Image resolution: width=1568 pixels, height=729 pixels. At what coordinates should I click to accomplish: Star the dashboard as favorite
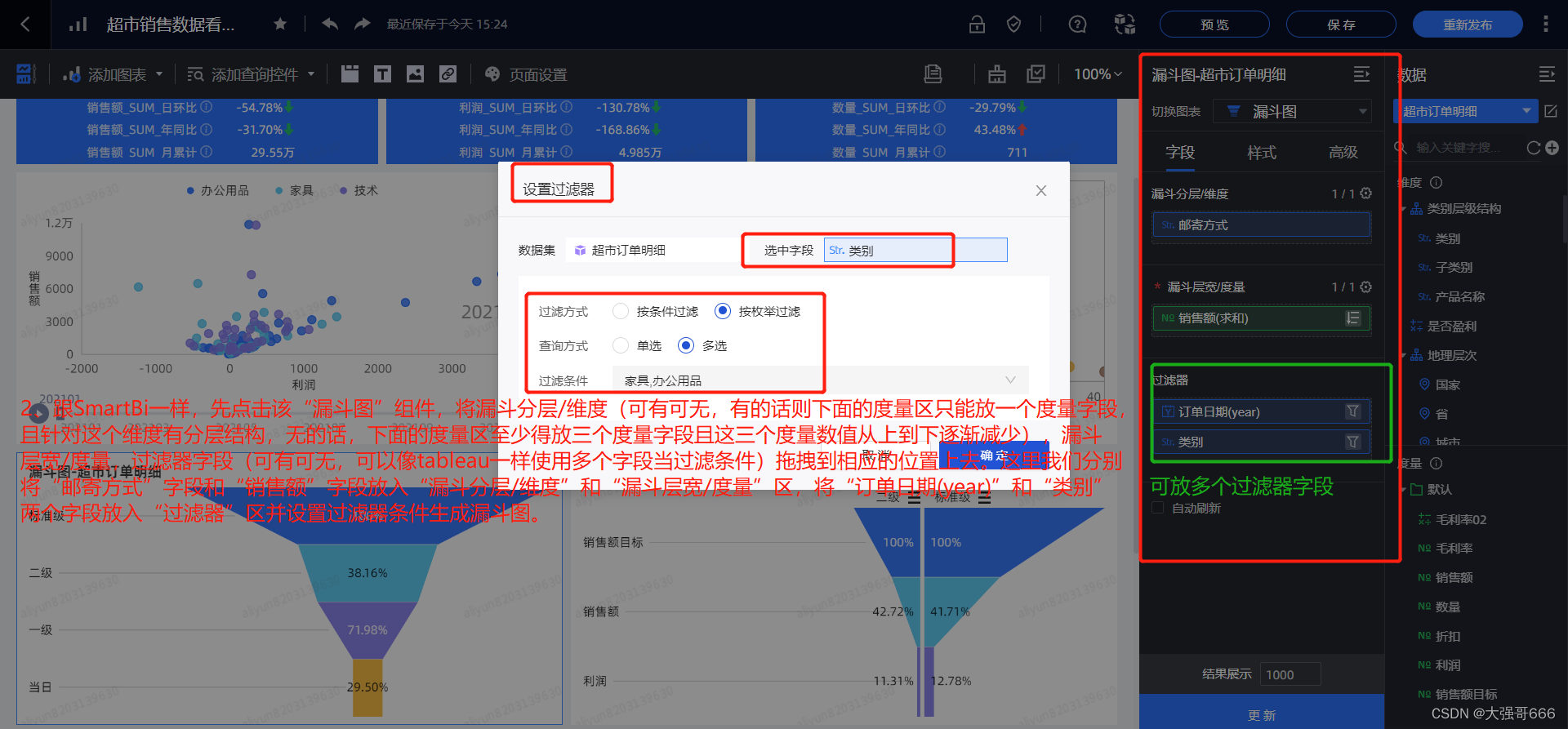[x=280, y=24]
